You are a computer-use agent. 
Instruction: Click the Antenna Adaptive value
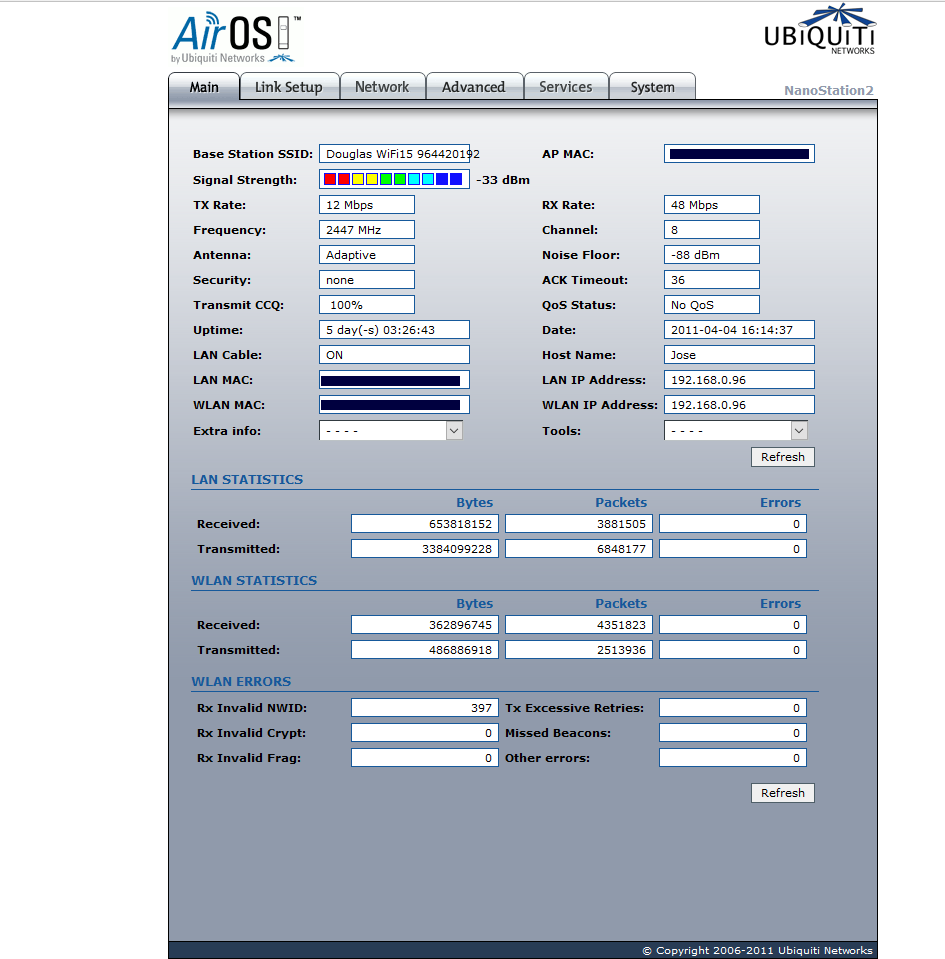366,255
